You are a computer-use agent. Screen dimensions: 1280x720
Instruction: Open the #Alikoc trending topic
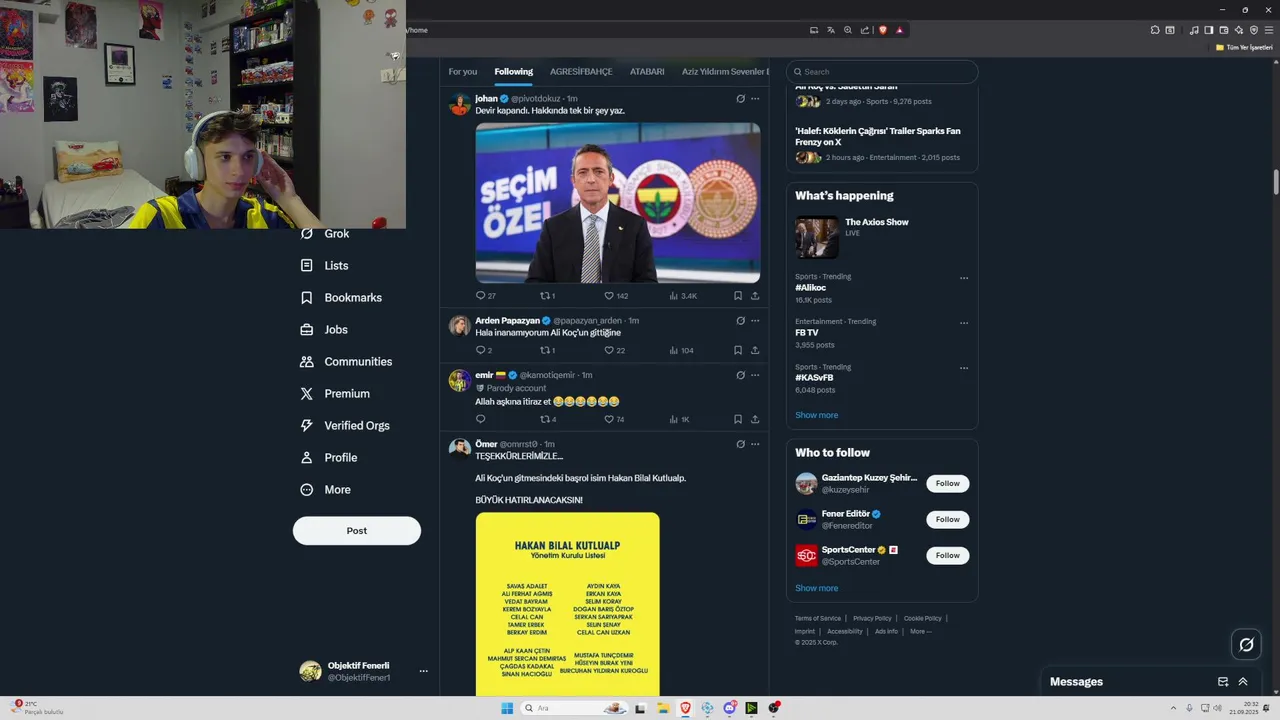810,288
